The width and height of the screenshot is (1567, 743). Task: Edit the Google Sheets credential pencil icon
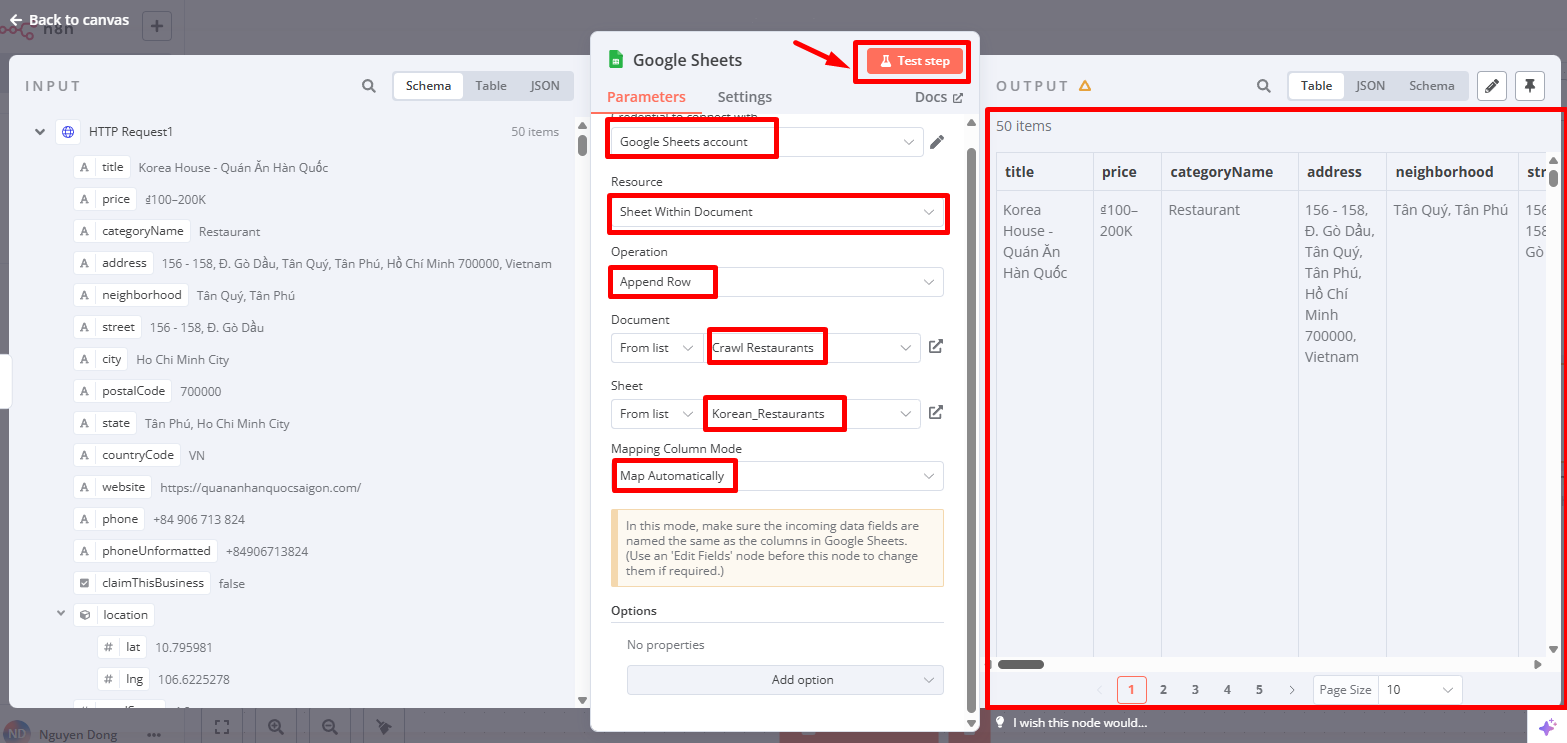(937, 142)
